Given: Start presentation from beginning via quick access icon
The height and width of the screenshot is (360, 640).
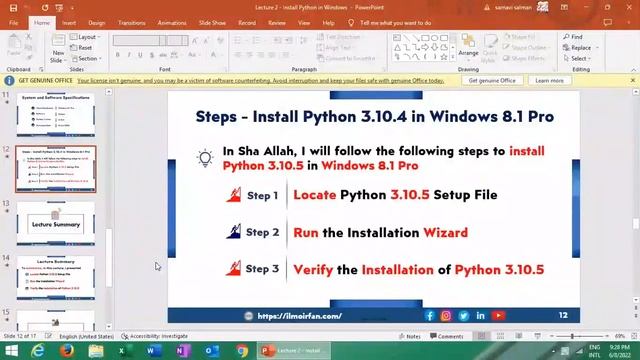Looking at the screenshot, I should [59, 8].
